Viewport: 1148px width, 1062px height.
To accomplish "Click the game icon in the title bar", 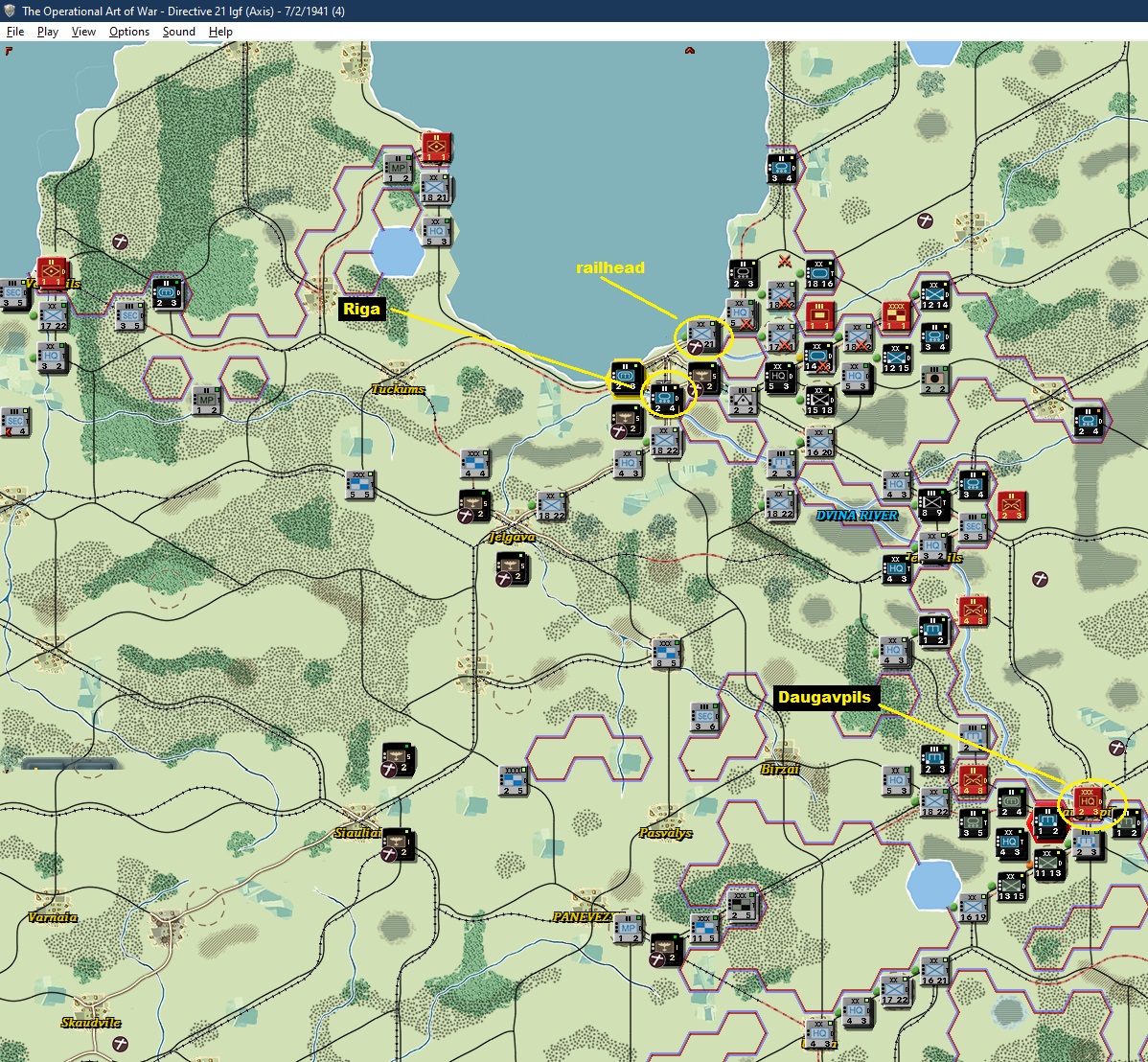I will coord(10,11).
